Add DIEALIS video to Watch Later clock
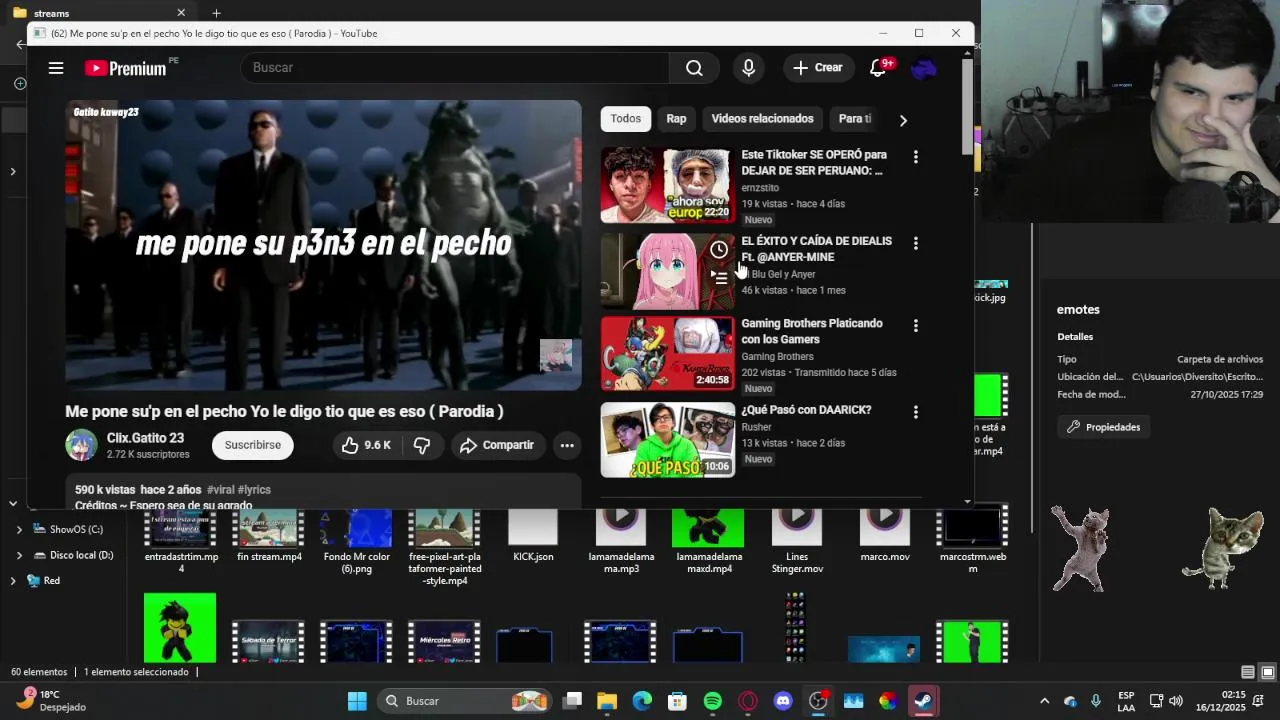Image resolution: width=1280 pixels, height=720 pixels. 719,250
